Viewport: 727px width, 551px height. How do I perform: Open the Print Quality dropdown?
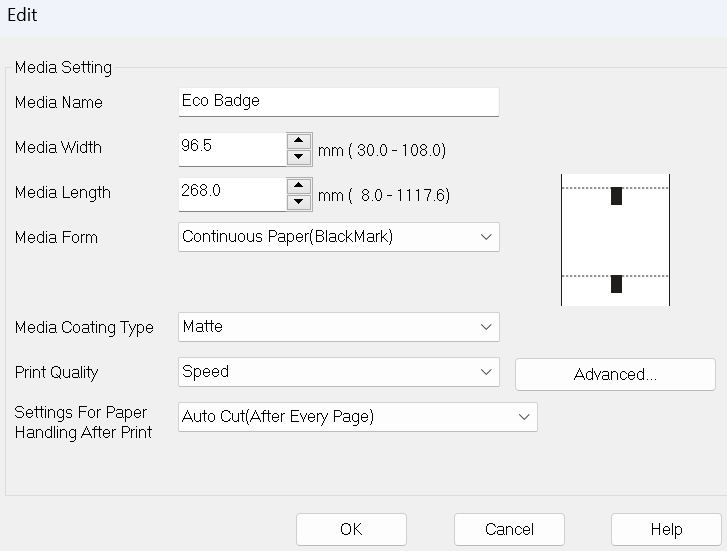(338, 372)
